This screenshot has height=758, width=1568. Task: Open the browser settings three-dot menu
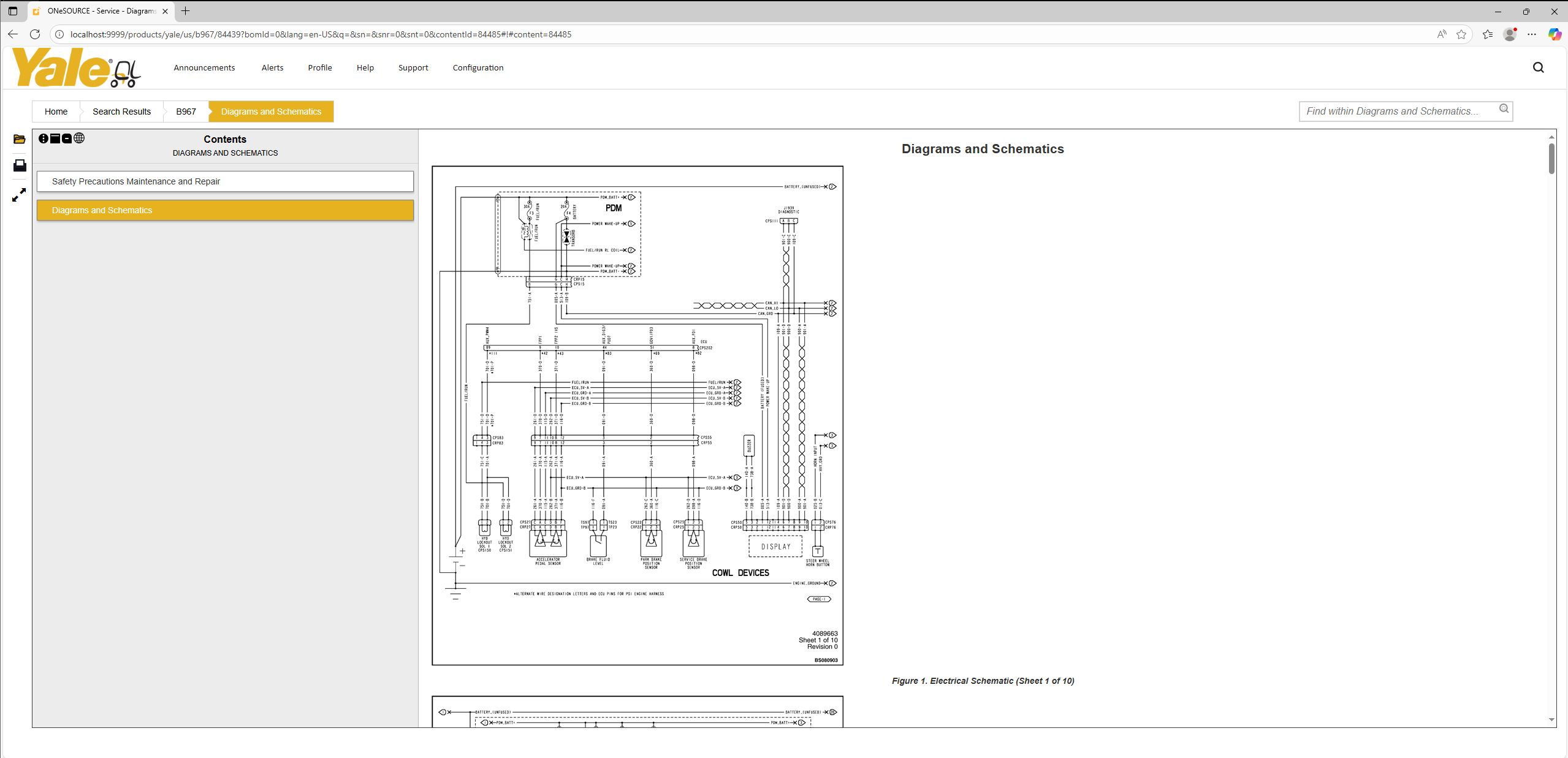click(x=1532, y=34)
